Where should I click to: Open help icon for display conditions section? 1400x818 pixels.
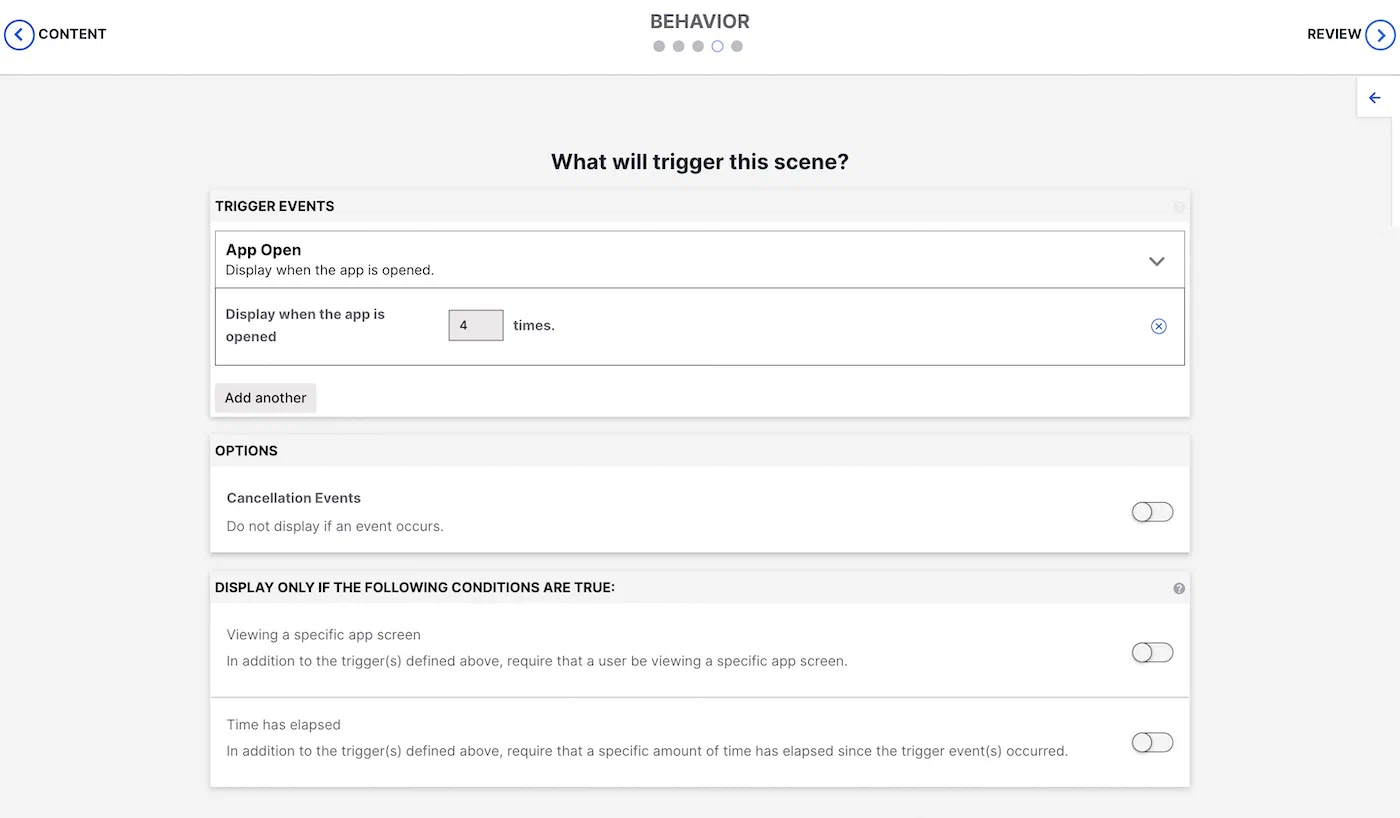pos(1179,589)
